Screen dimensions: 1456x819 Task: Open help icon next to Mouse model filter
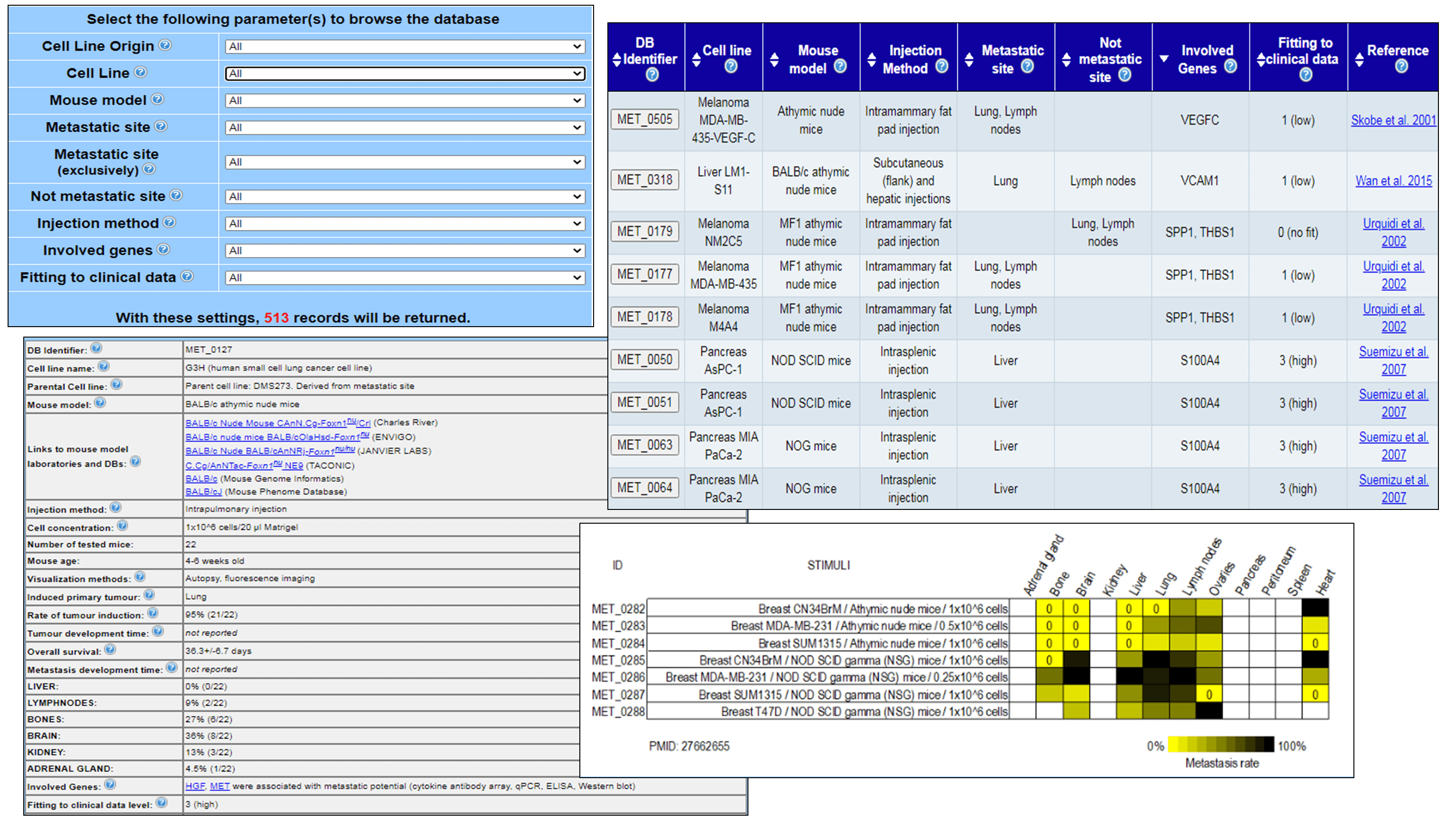pyautogui.click(x=157, y=99)
